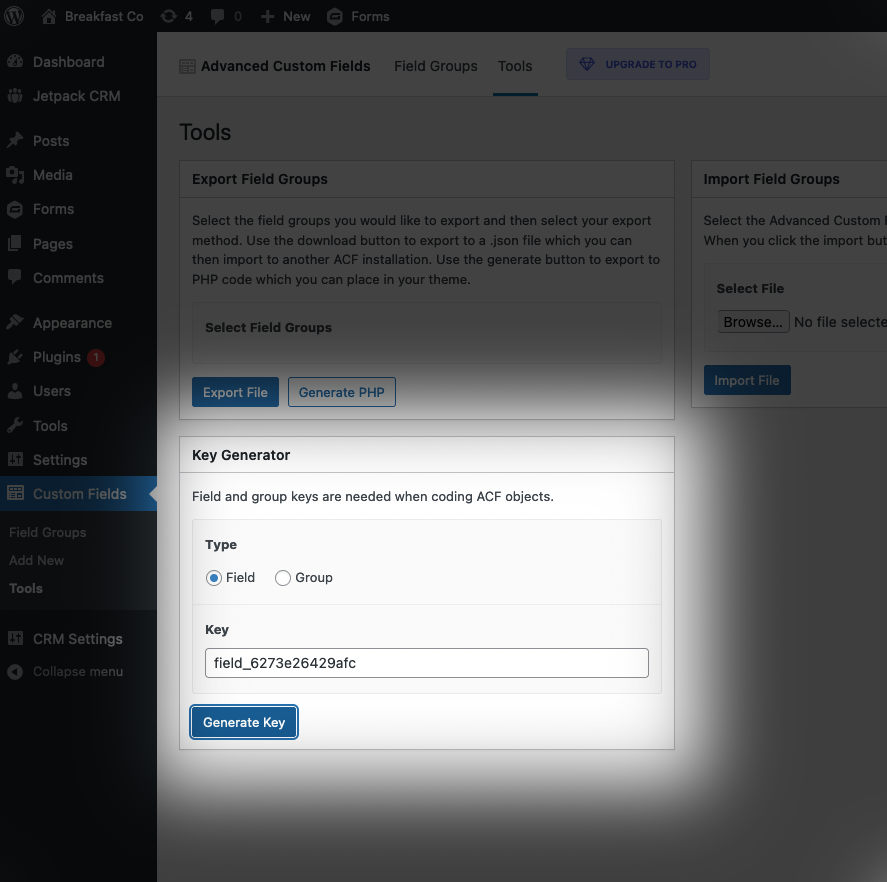Click the Plugins update count badge

point(96,357)
